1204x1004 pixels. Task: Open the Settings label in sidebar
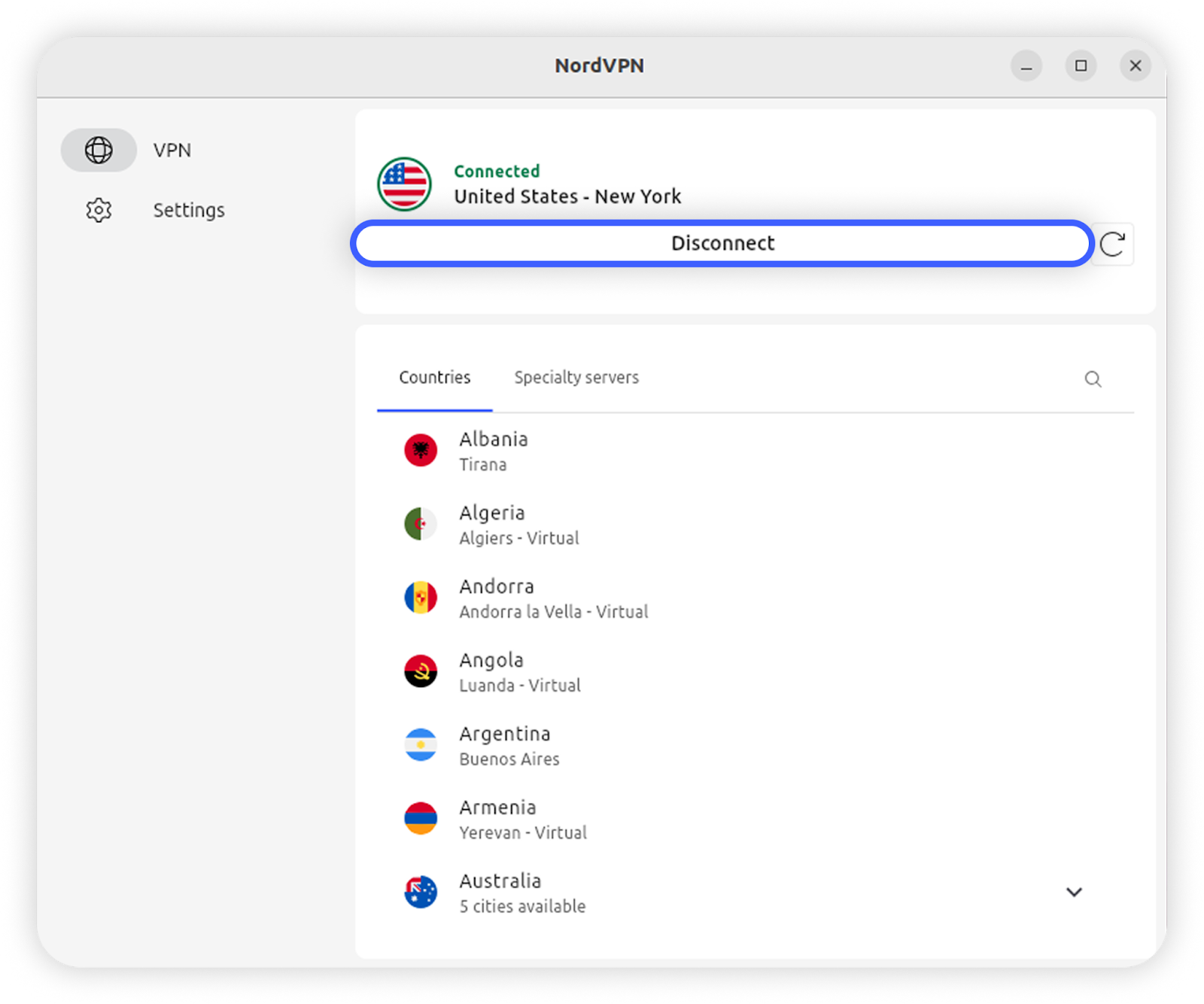point(189,210)
